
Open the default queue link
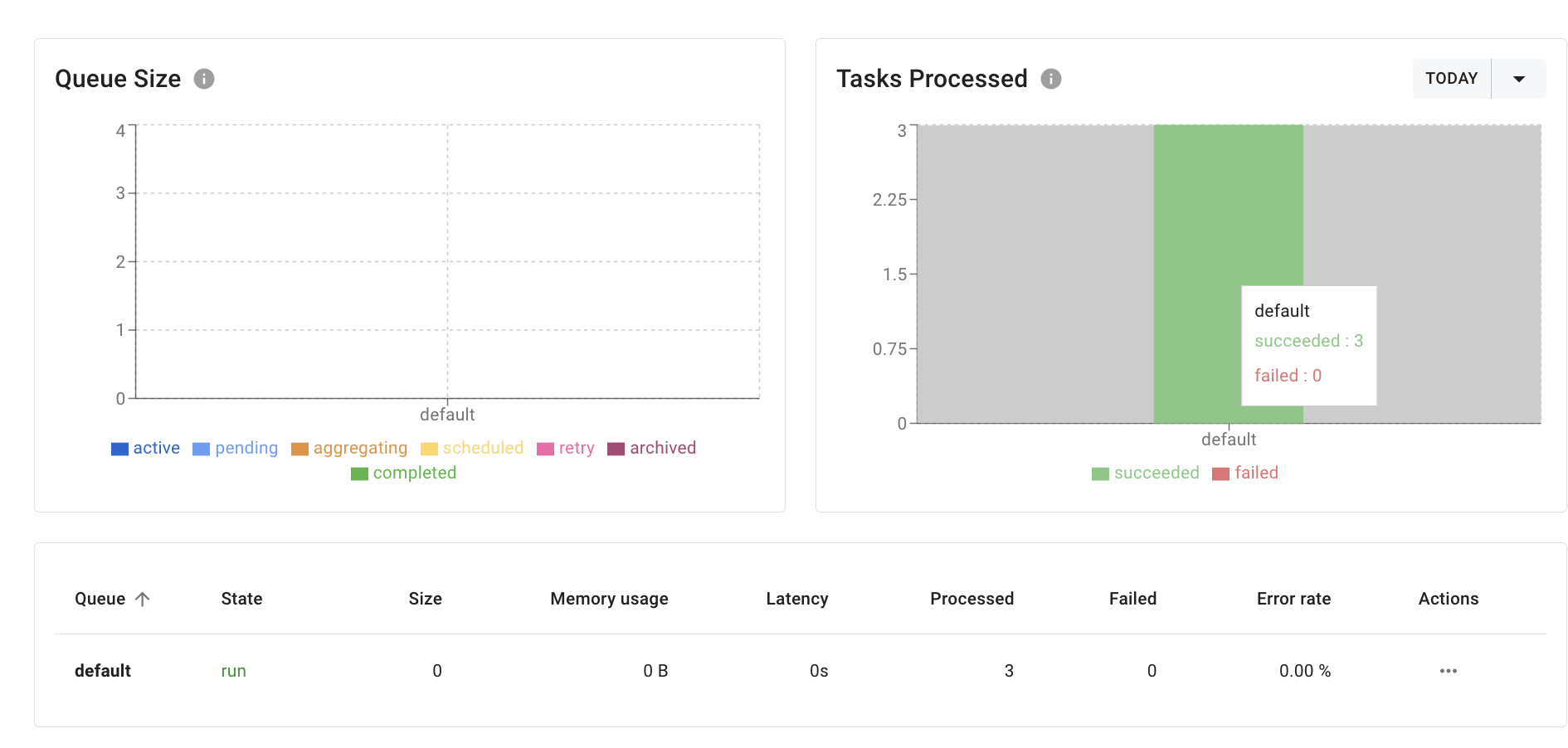click(x=103, y=671)
